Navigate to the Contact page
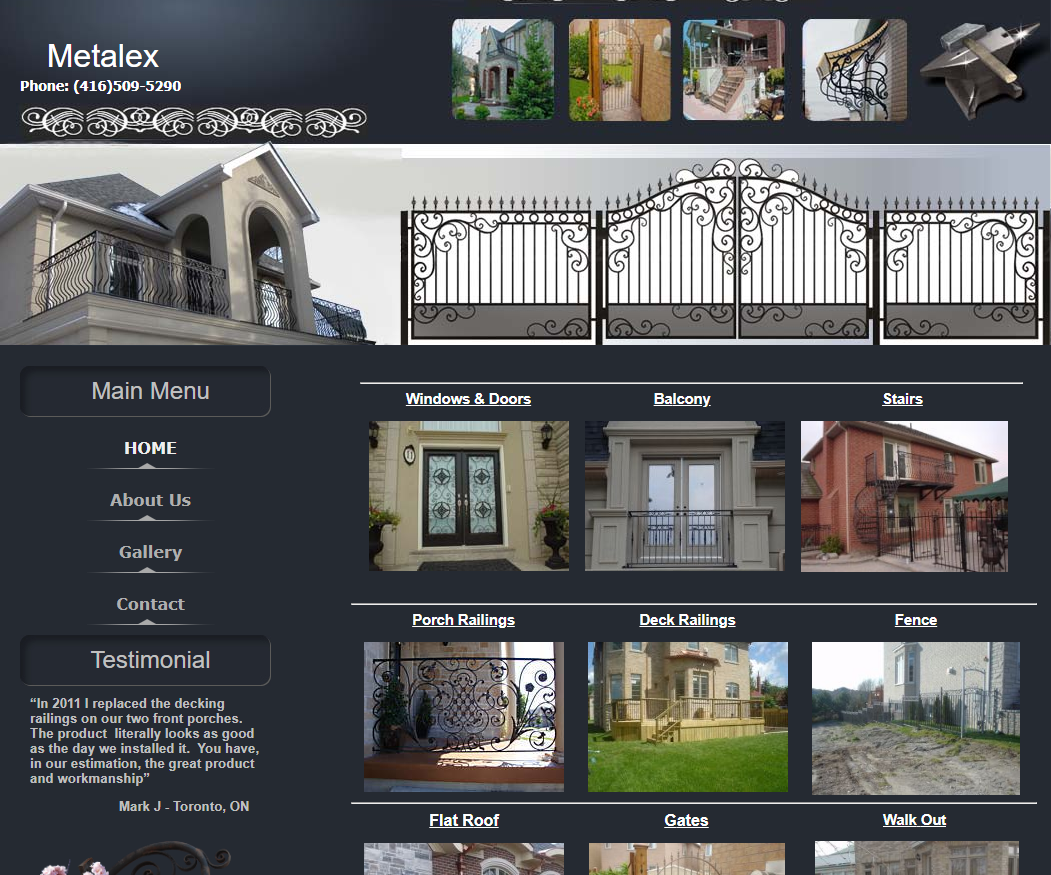Viewport: 1051px width, 875px height. coord(150,604)
